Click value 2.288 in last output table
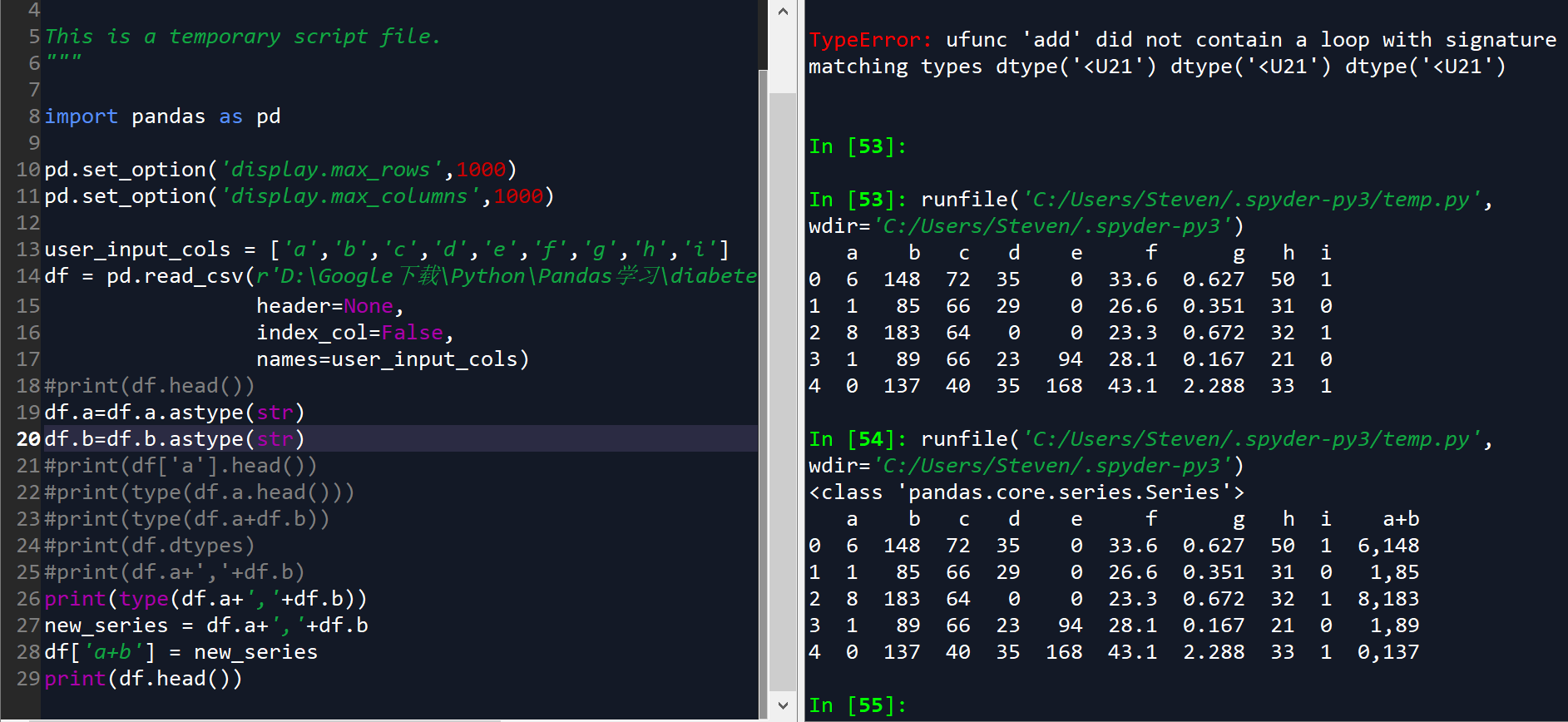1568x722 pixels. (x=1214, y=652)
